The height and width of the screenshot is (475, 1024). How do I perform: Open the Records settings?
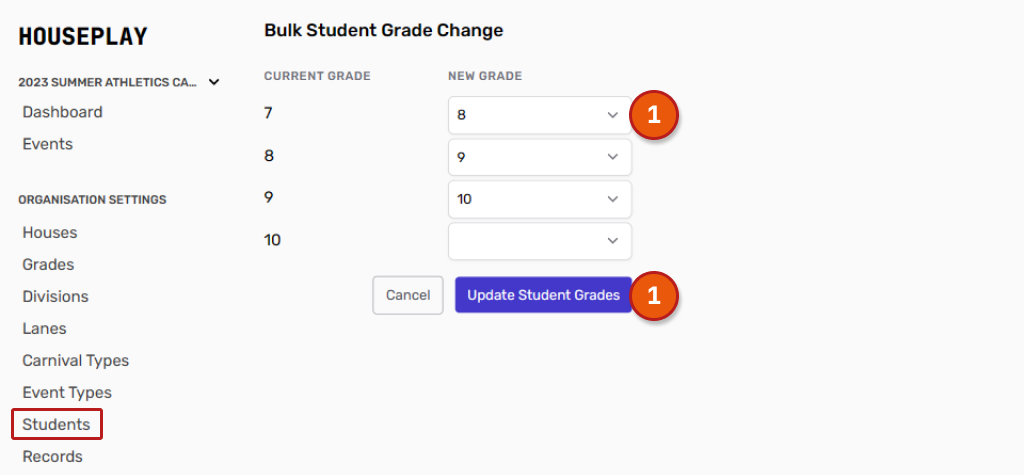pos(52,456)
